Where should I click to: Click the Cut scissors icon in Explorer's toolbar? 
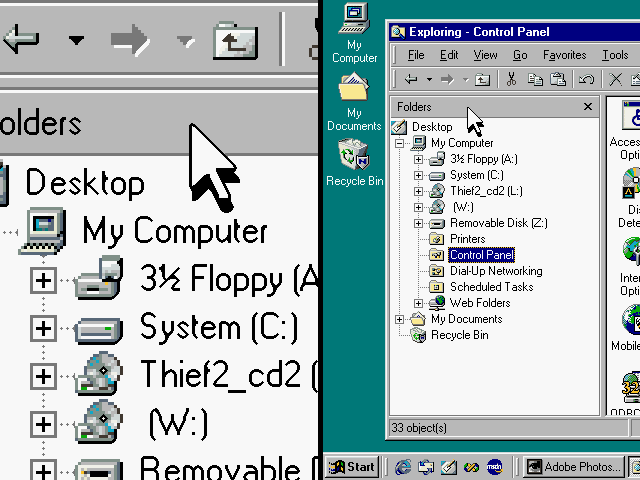[x=511, y=79]
